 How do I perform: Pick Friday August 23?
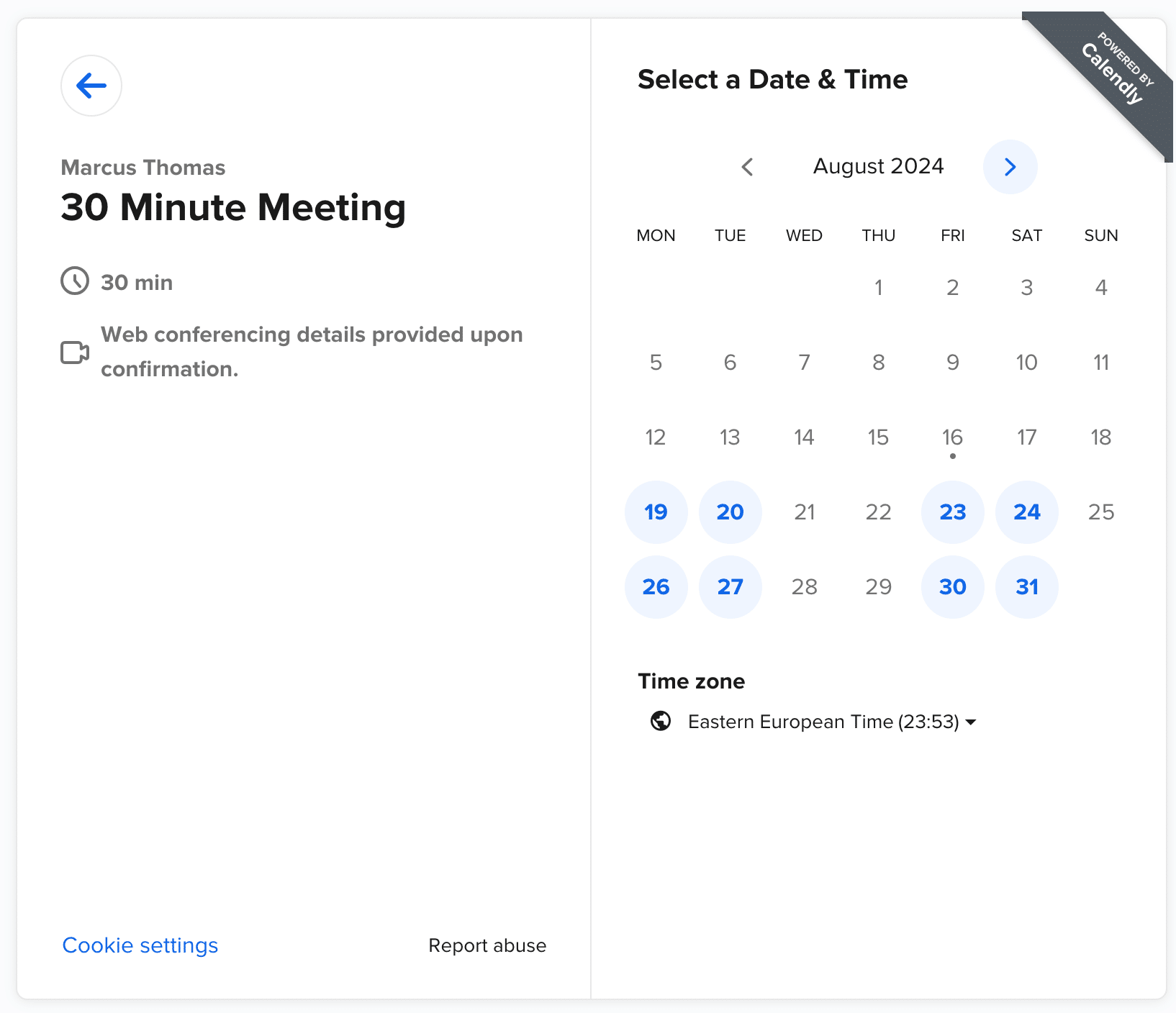tap(952, 512)
